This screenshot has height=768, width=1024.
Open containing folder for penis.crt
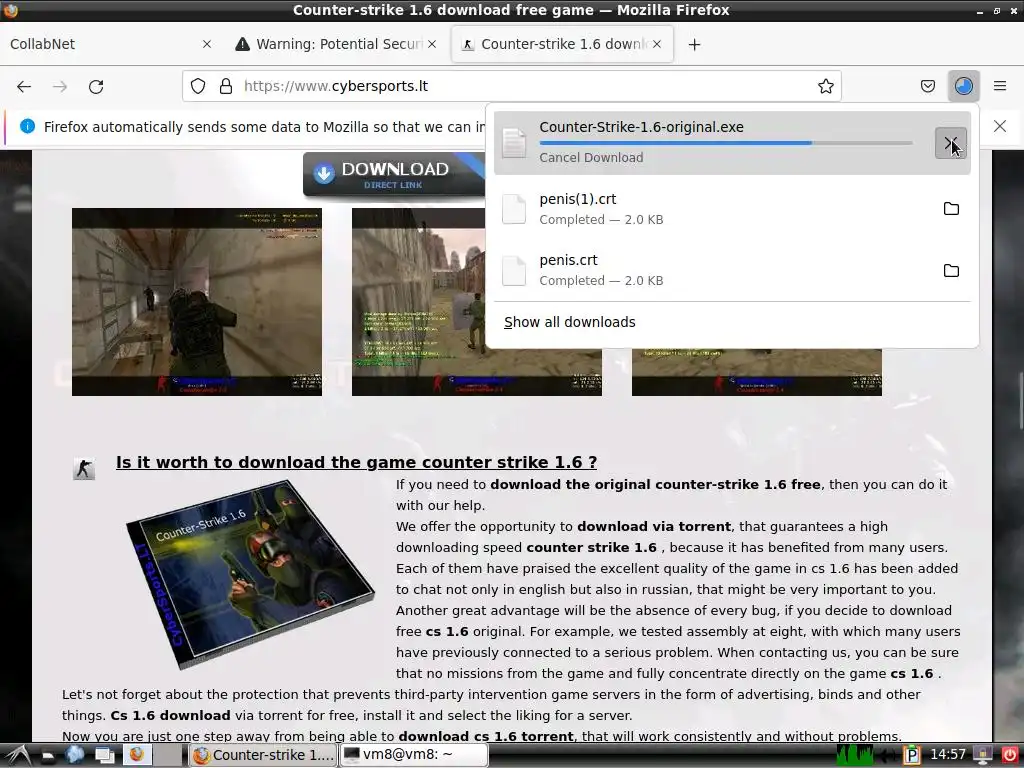pos(951,270)
